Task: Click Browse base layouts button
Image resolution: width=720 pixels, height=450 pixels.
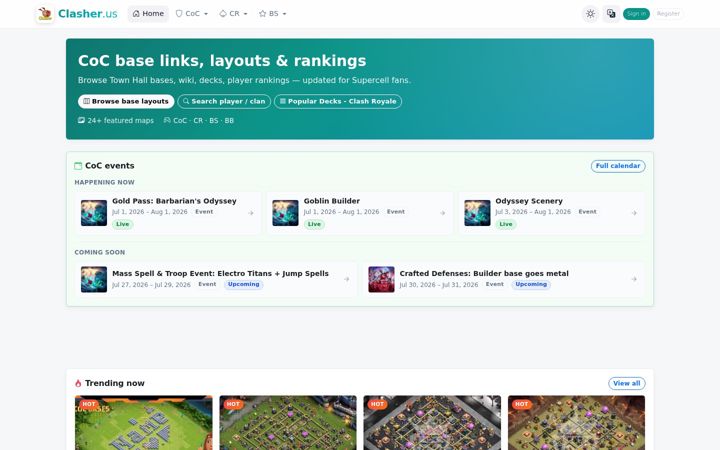Action: point(126,101)
